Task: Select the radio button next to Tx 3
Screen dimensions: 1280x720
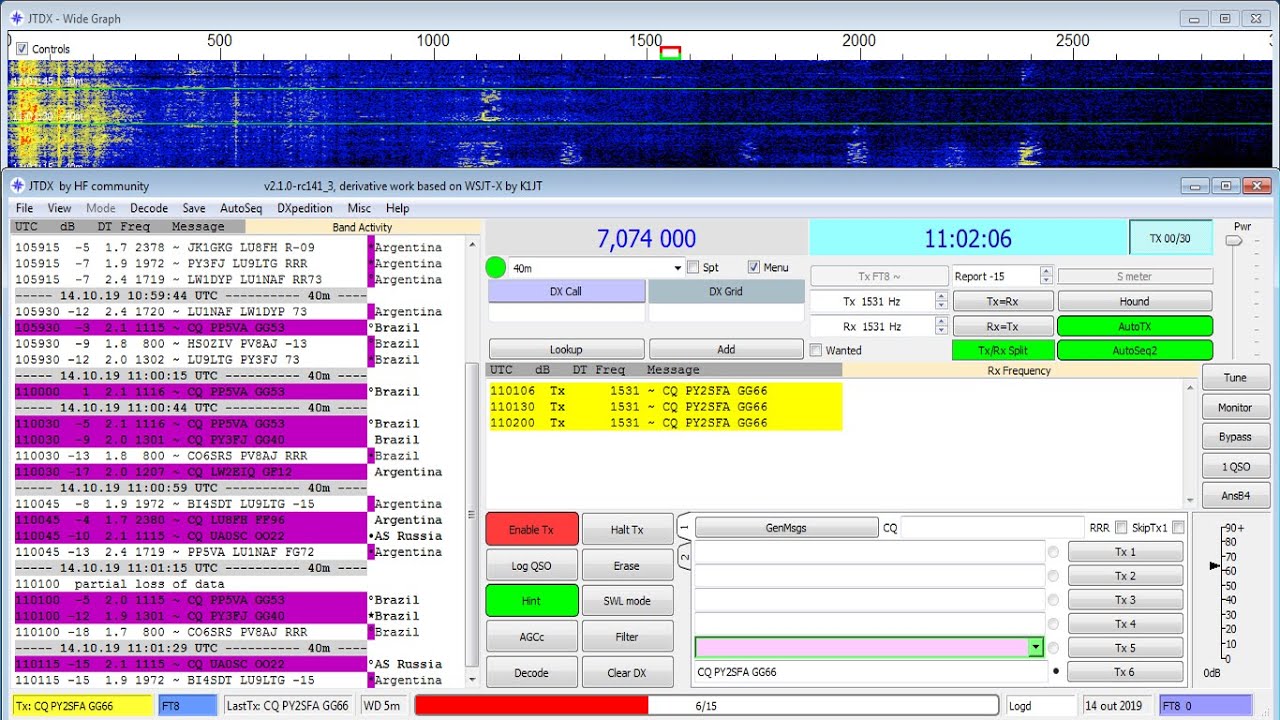Action: click(x=1053, y=600)
